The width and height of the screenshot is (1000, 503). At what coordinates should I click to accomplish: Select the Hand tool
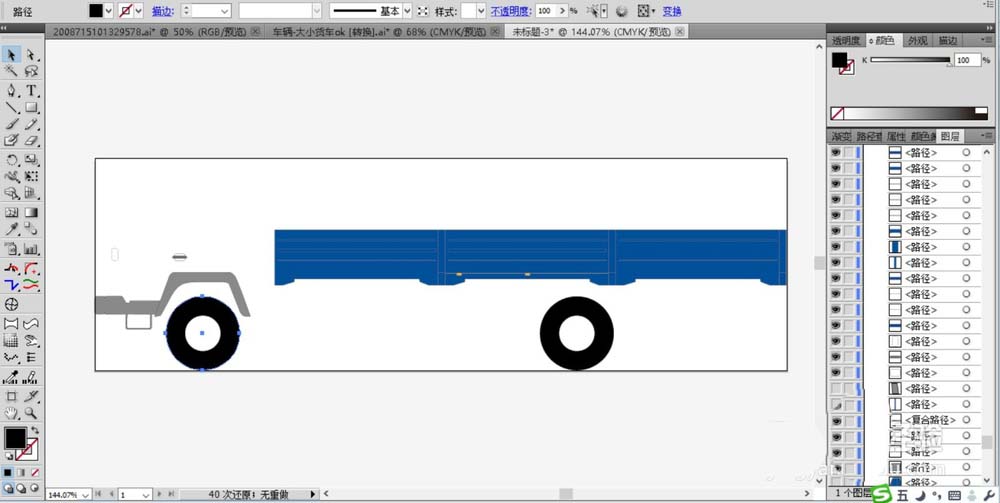pos(11,413)
